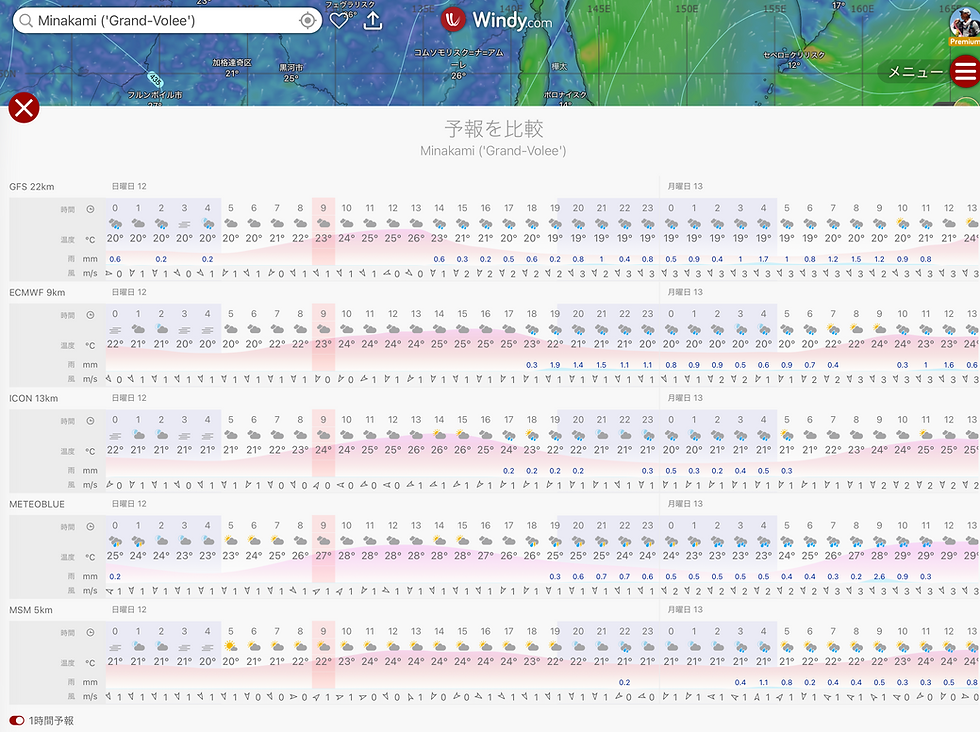Click rain cloud icon at GFS hour 0 Sunday
The width and height of the screenshot is (980, 732).
point(115,223)
